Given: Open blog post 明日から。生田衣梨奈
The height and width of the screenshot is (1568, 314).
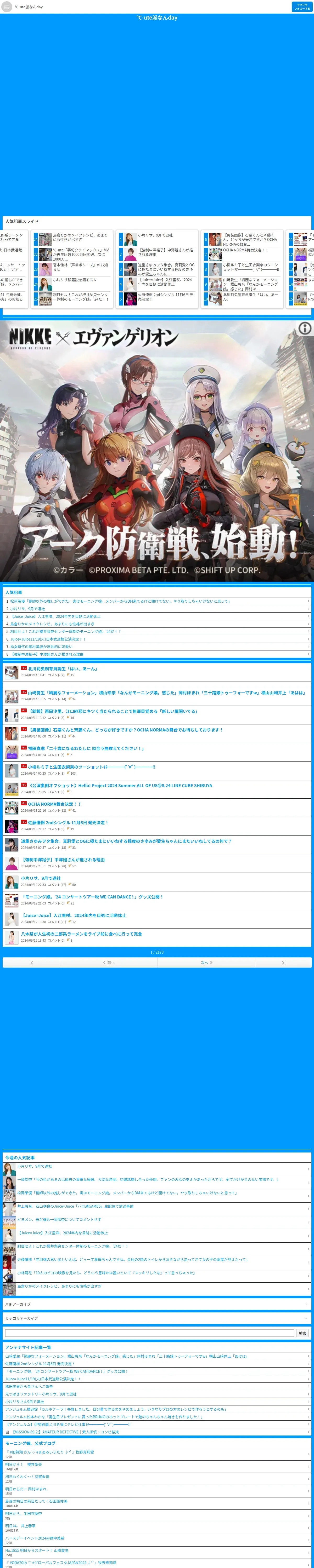Looking at the screenshot, I should (157, 1516).
